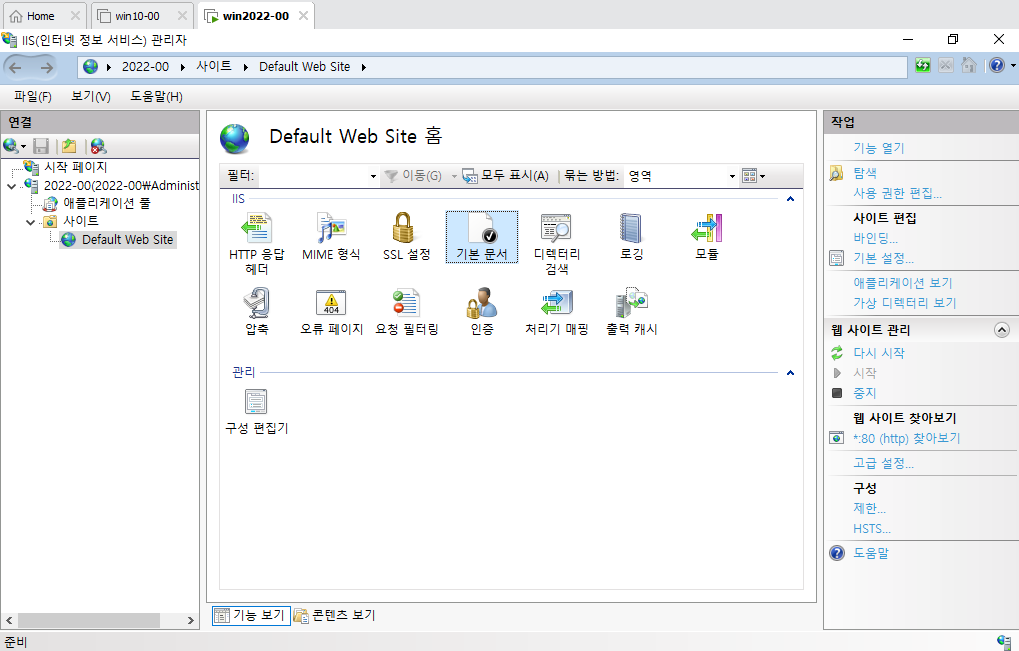
Task: Click the 다시 시작 action link
Action: (x=879, y=353)
